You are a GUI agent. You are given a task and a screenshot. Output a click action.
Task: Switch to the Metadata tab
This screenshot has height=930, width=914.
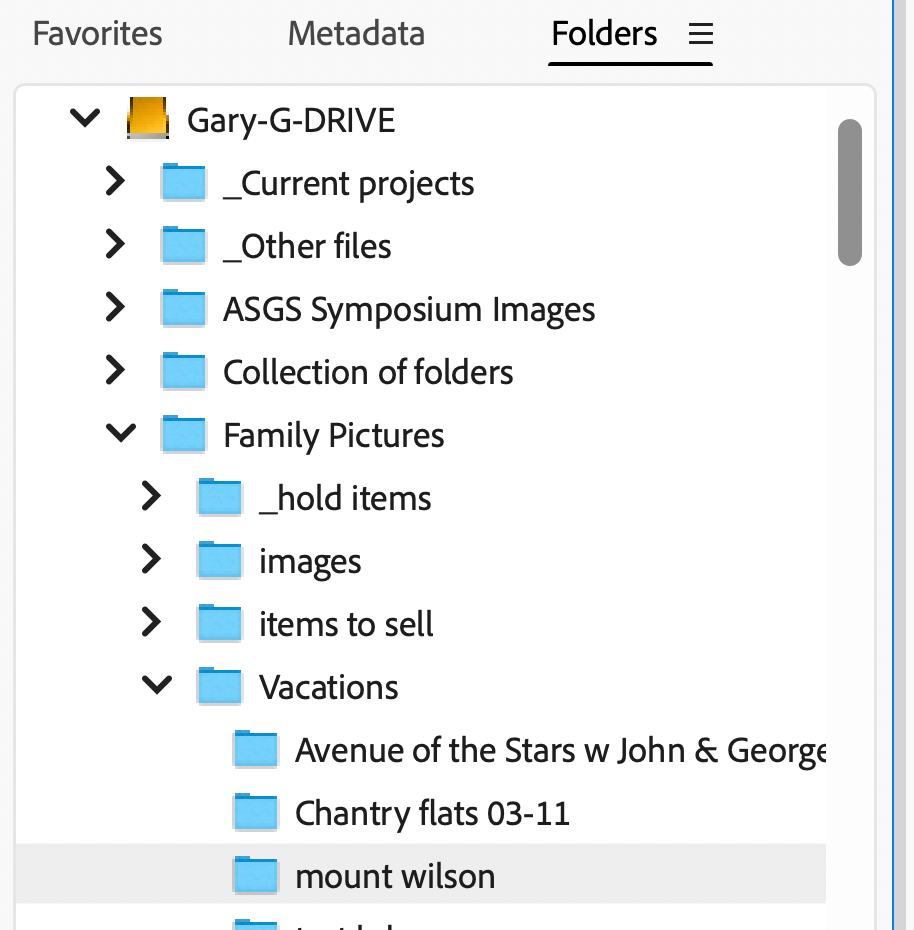pyautogui.click(x=355, y=34)
